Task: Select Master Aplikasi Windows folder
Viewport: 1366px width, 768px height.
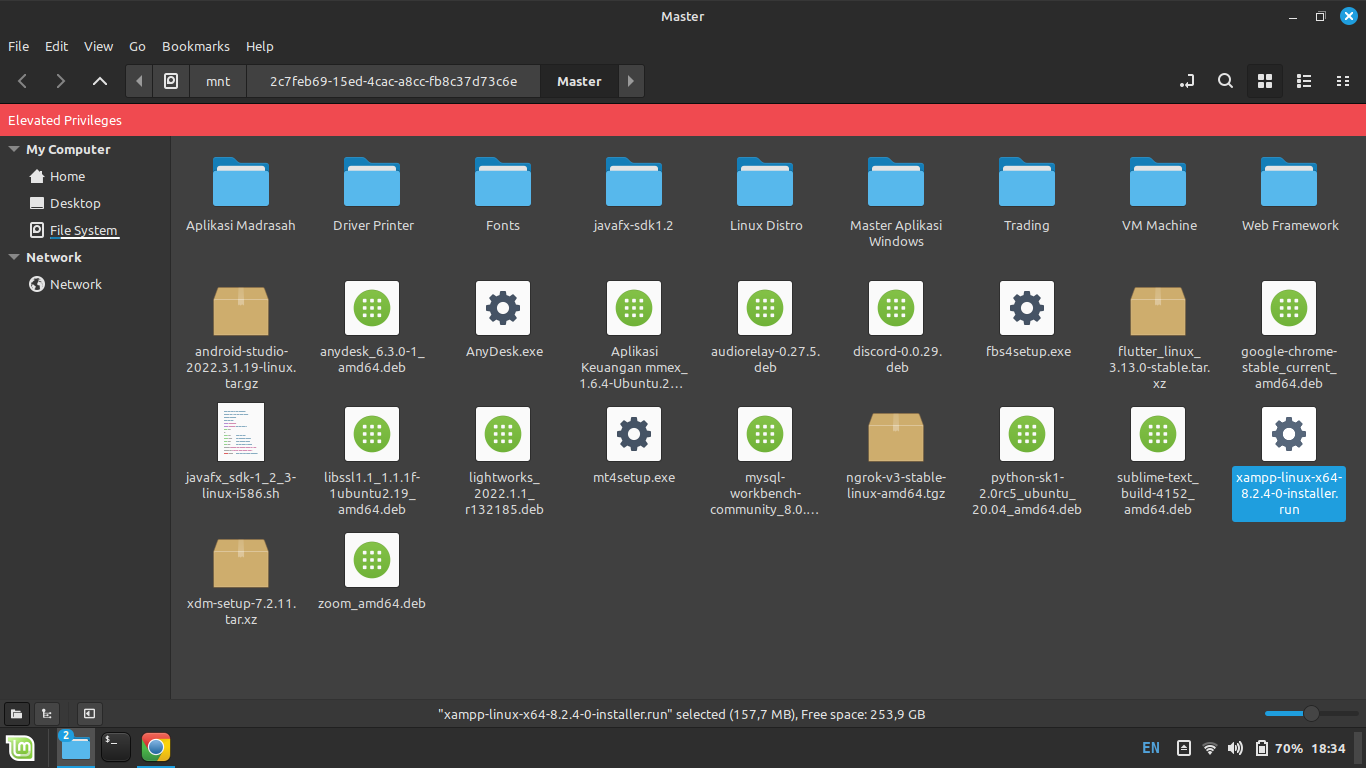Action: coord(896,203)
